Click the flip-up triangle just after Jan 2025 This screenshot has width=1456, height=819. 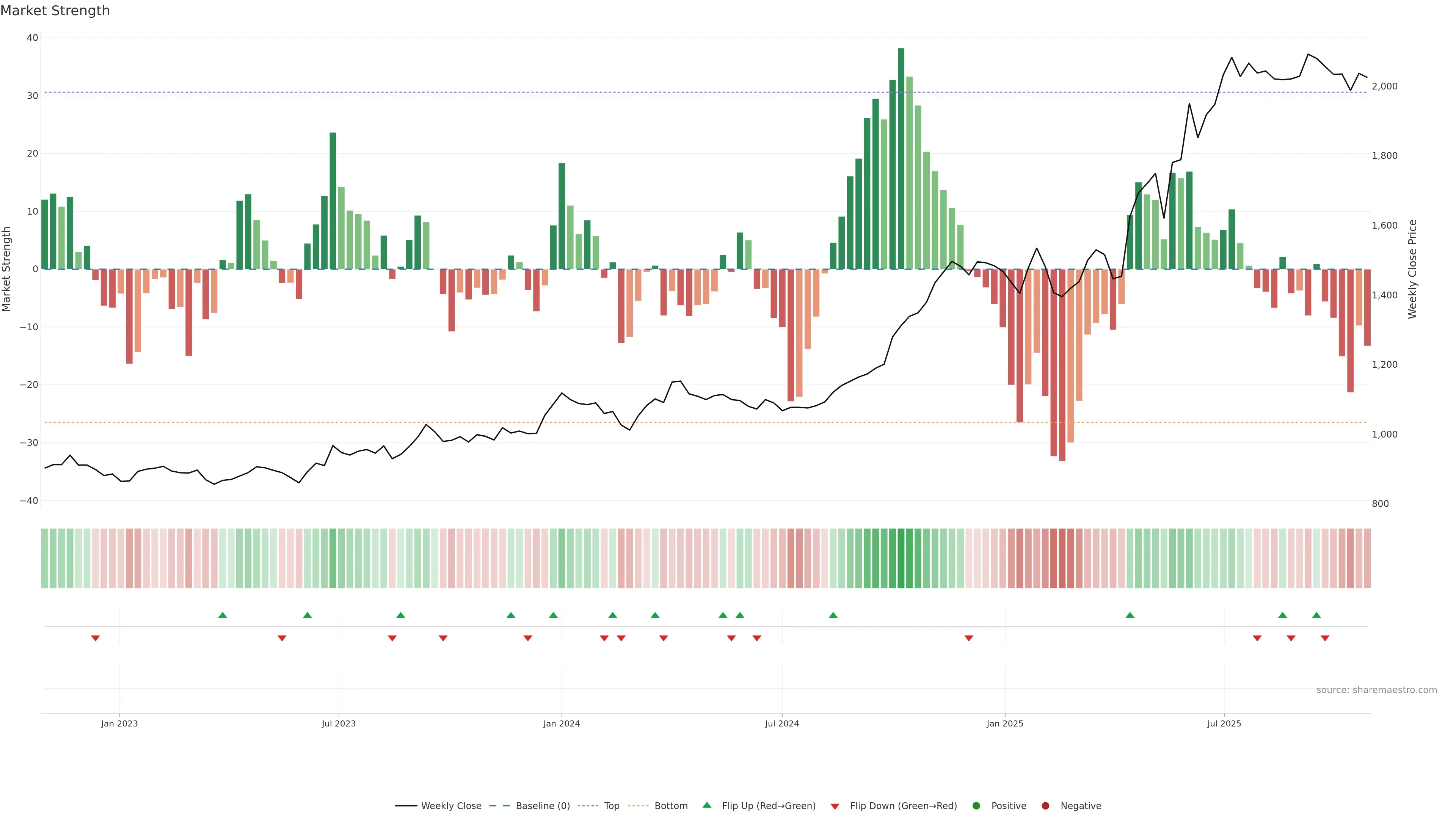point(1130,615)
